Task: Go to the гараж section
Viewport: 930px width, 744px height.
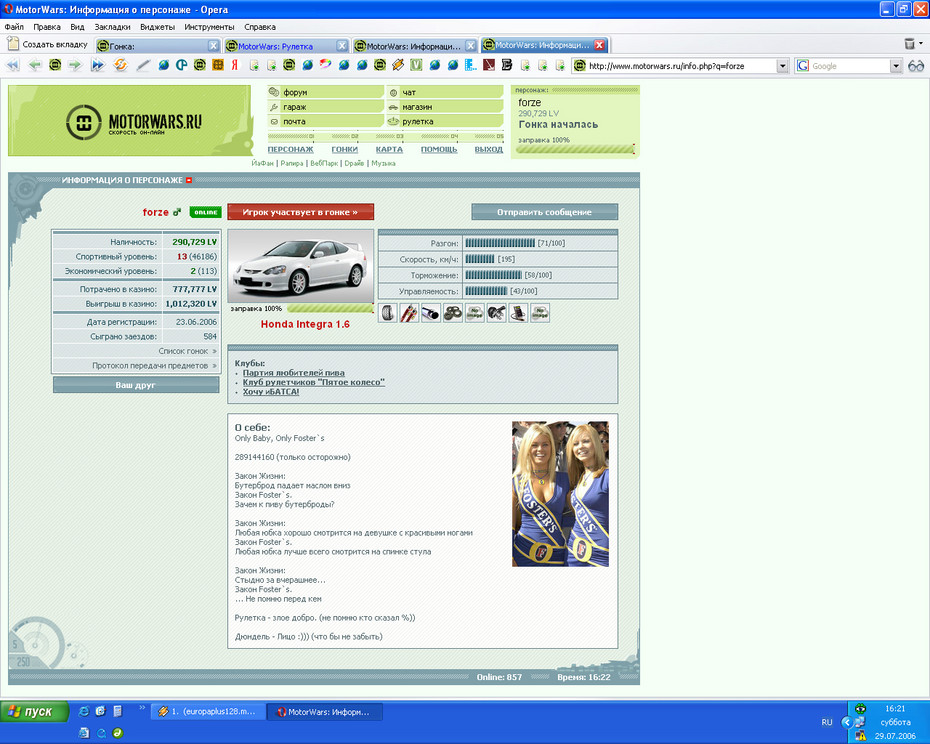Action: 326,107
